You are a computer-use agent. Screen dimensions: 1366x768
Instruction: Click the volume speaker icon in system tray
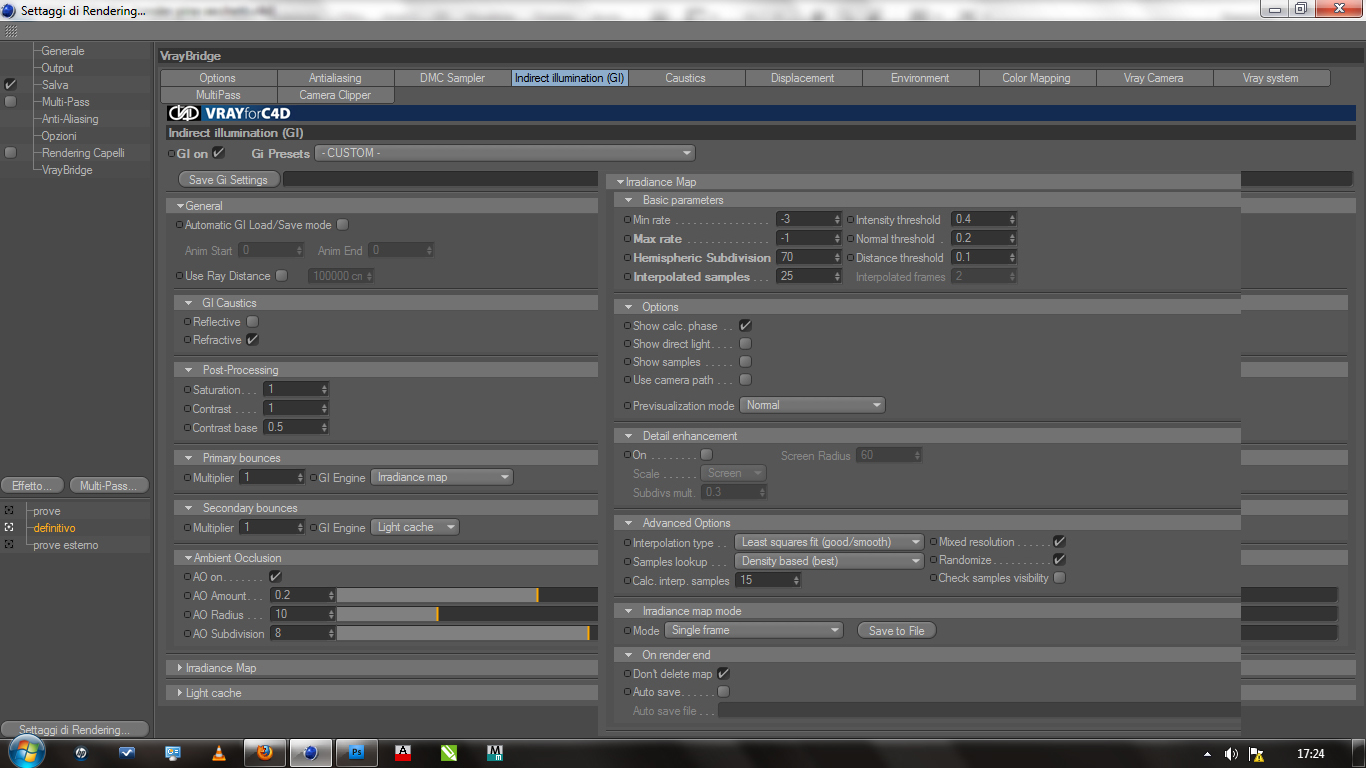(1231, 754)
